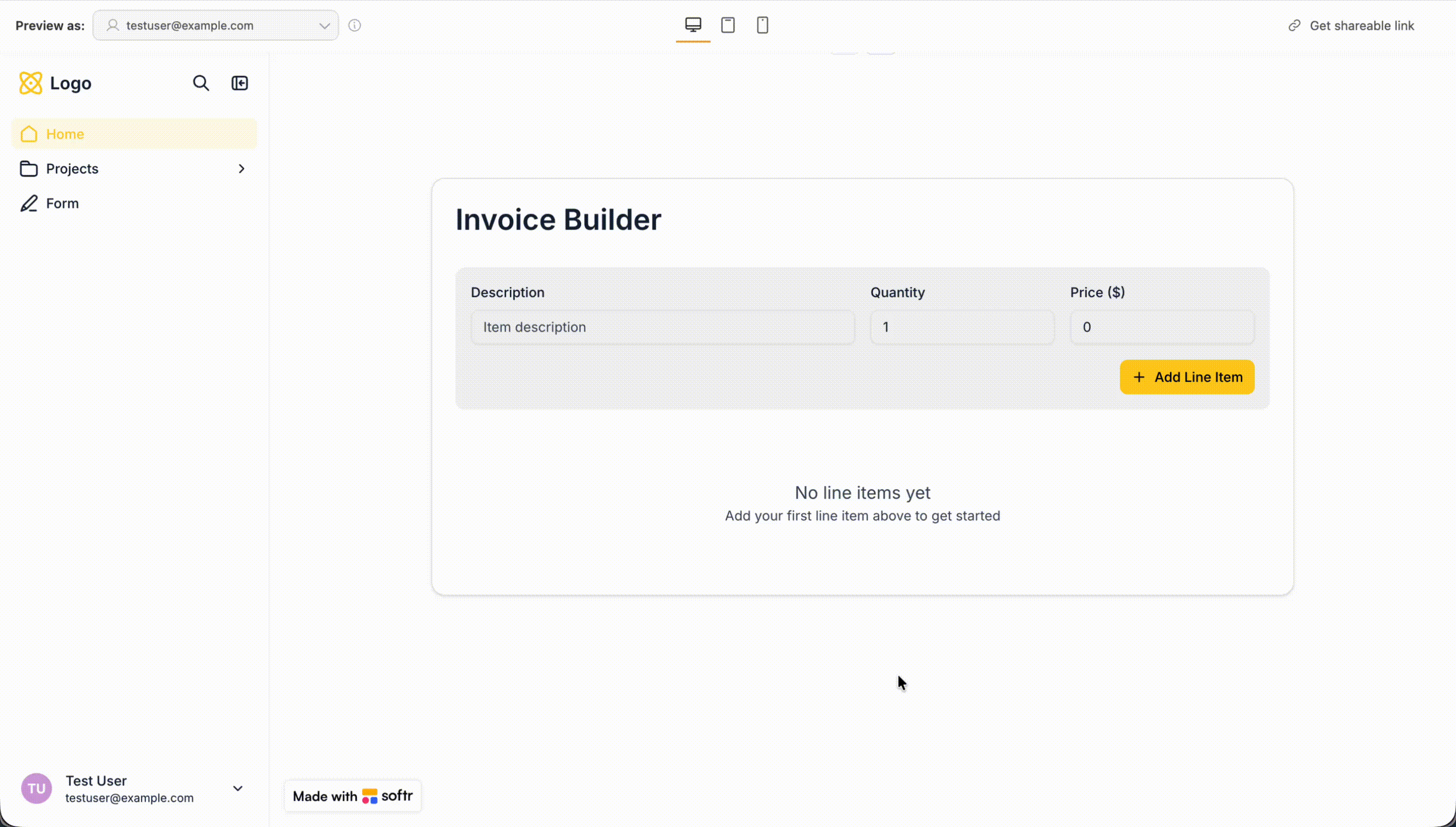Open the sidebar search icon
1456x827 pixels.
point(200,83)
